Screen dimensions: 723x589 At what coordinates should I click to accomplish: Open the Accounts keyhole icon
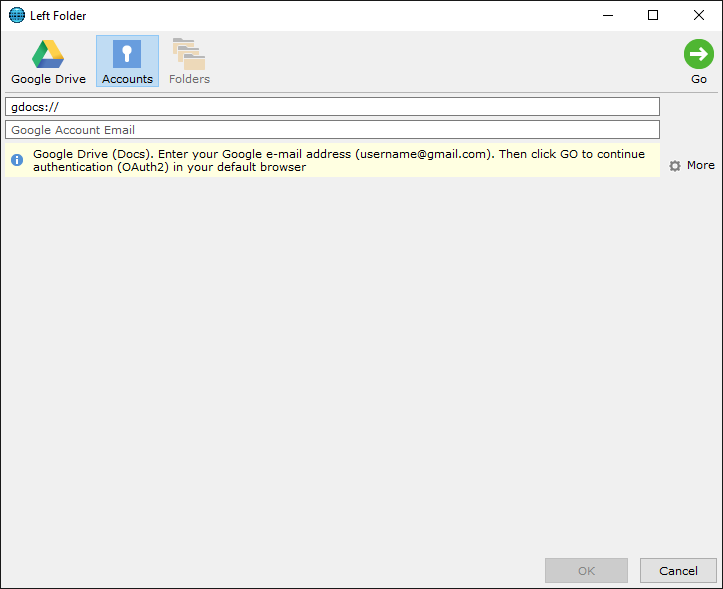pyautogui.click(x=127, y=54)
